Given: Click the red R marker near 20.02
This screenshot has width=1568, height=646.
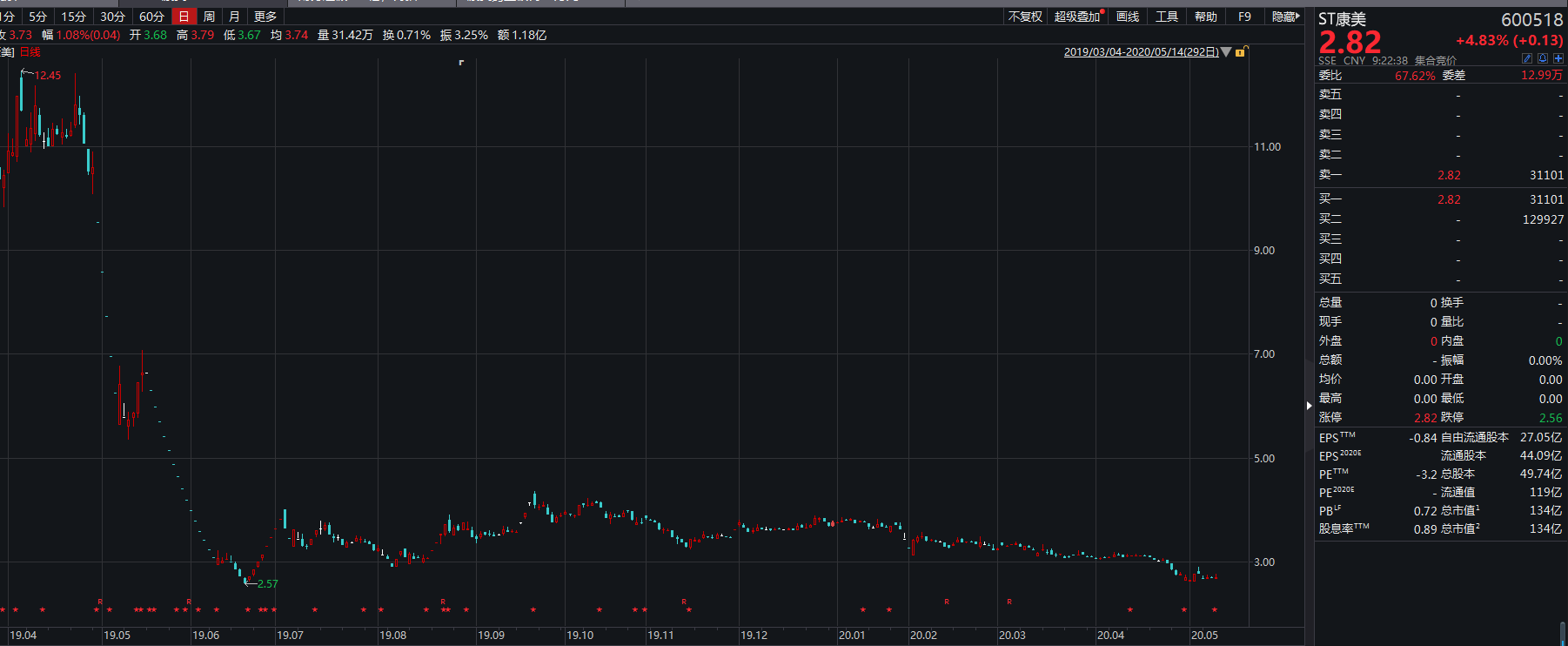Looking at the screenshot, I should point(947,602).
